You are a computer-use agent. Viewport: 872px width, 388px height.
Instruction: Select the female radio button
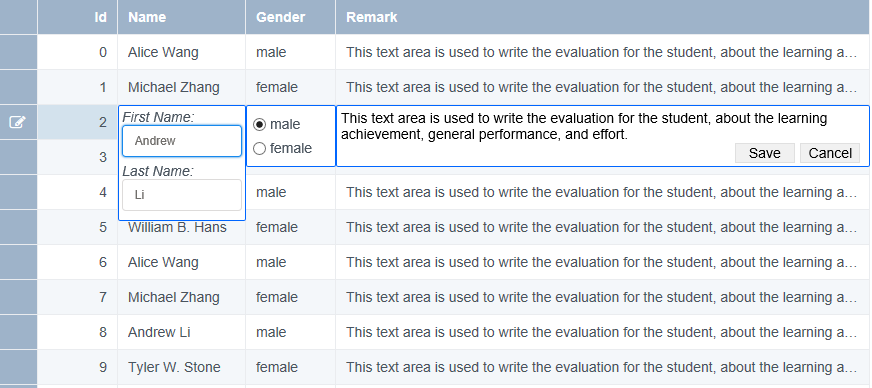pyautogui.click(x=259, y=148)
